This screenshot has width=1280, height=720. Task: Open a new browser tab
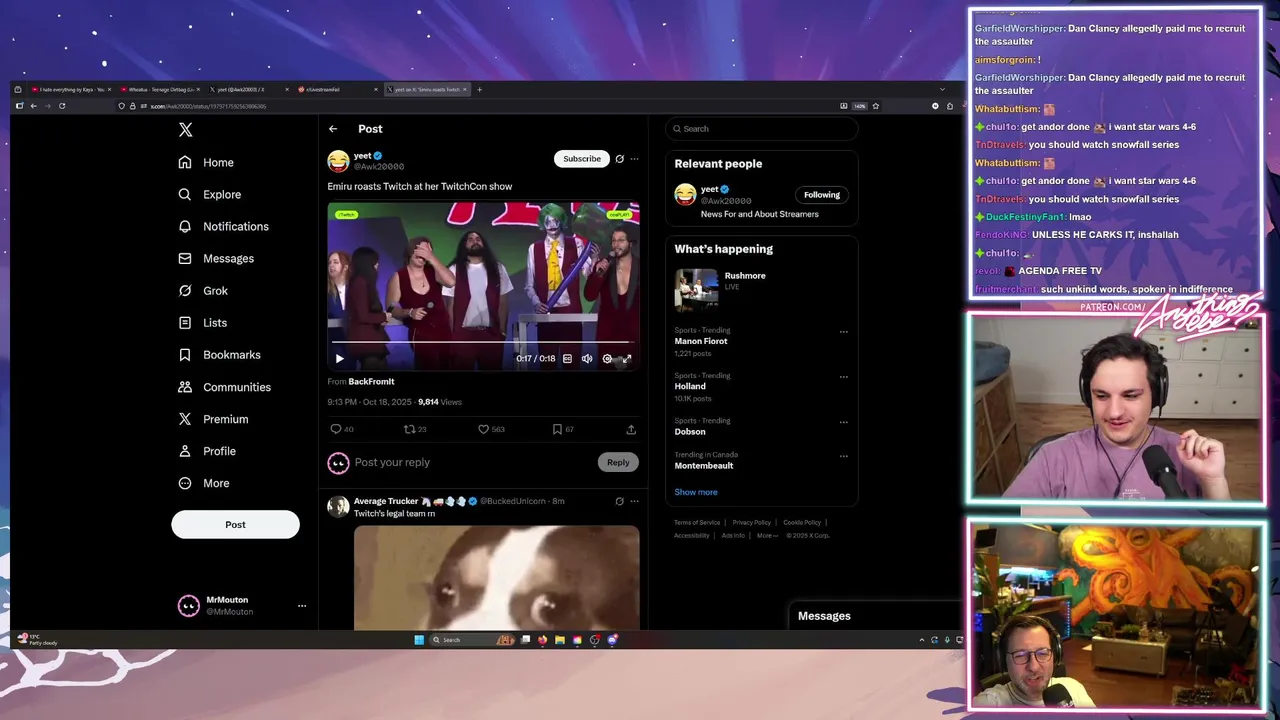click(x=479, y=90)
